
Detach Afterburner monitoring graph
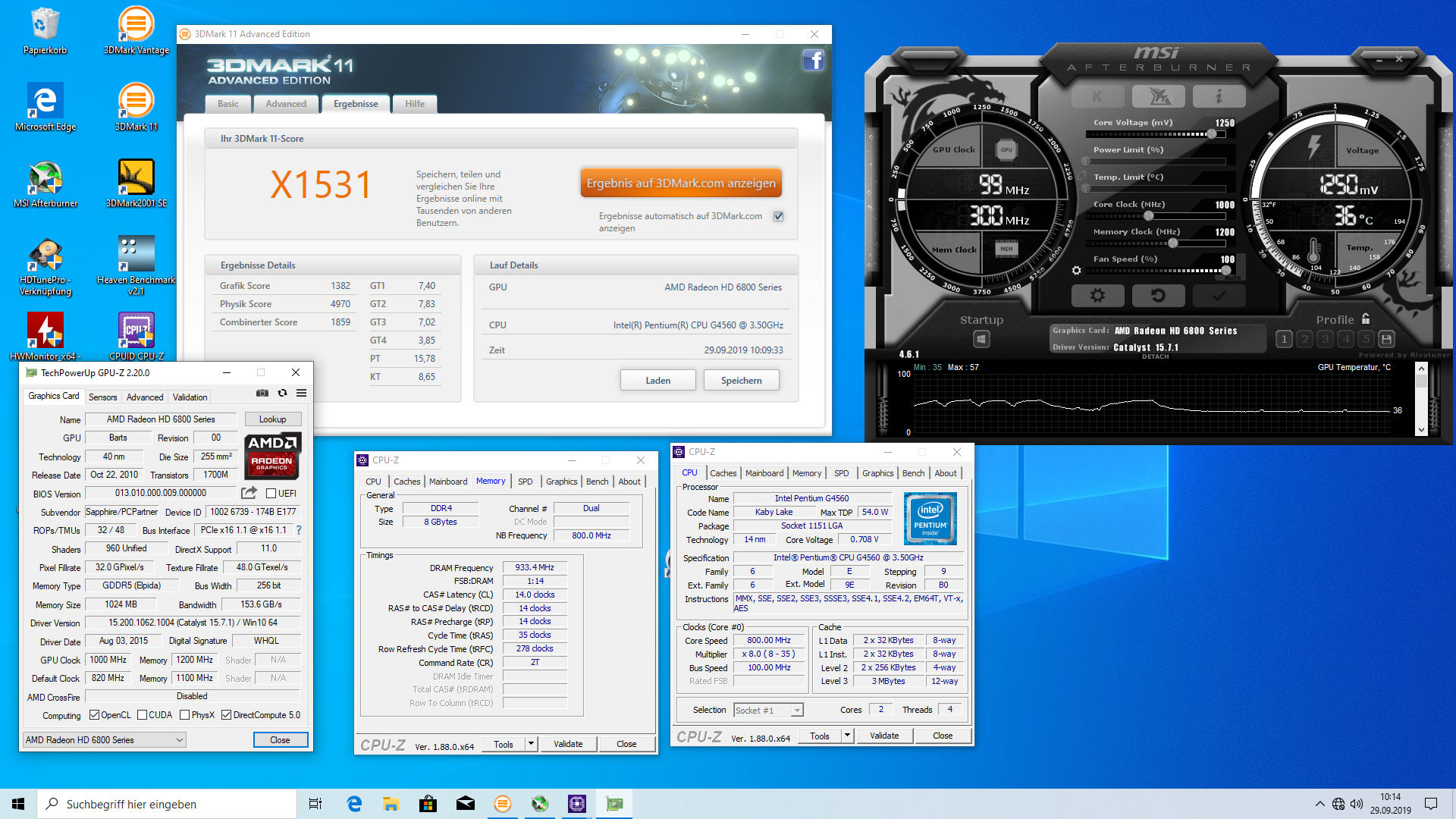(x=1155, y=356)
